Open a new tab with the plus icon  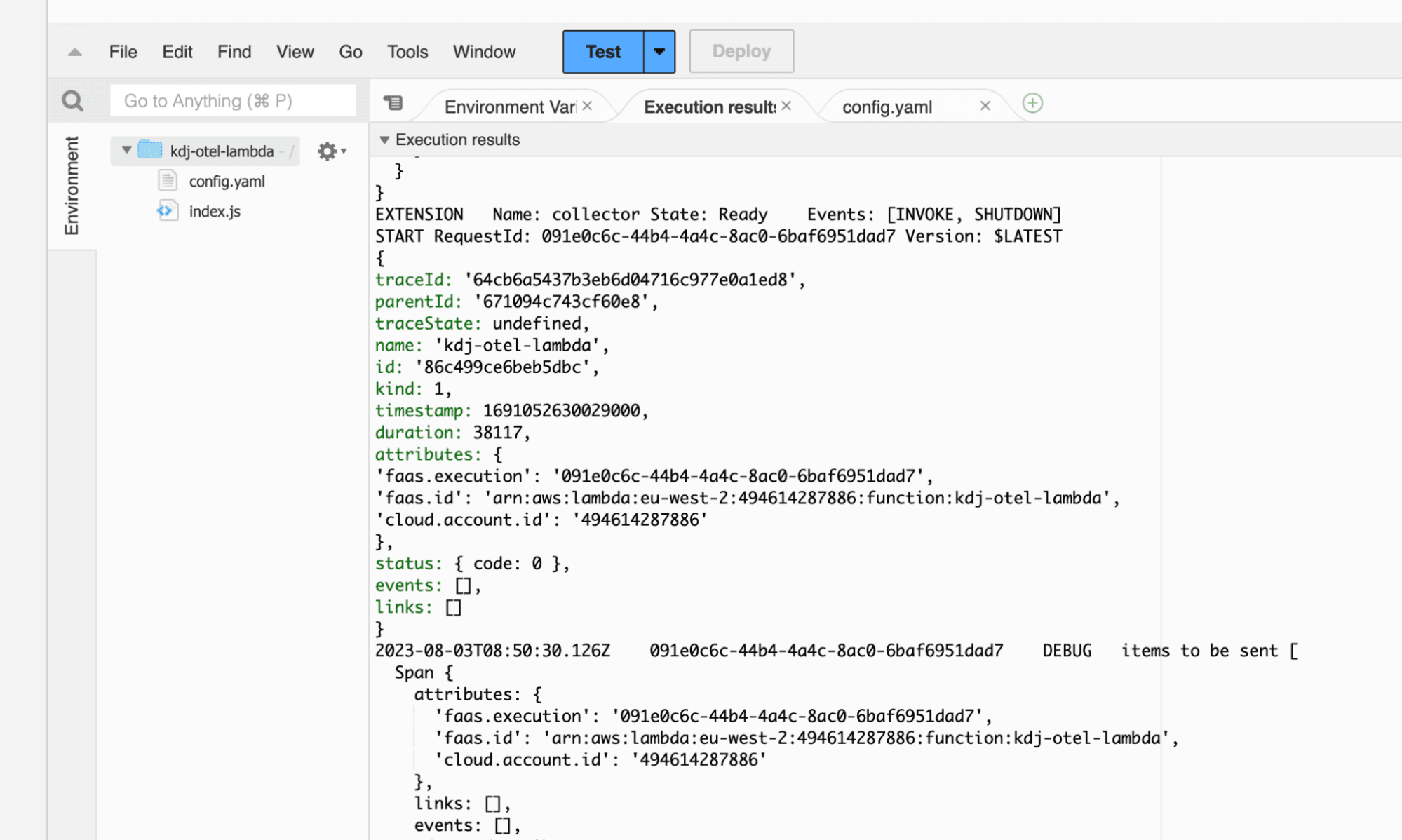coord(1032,104)
